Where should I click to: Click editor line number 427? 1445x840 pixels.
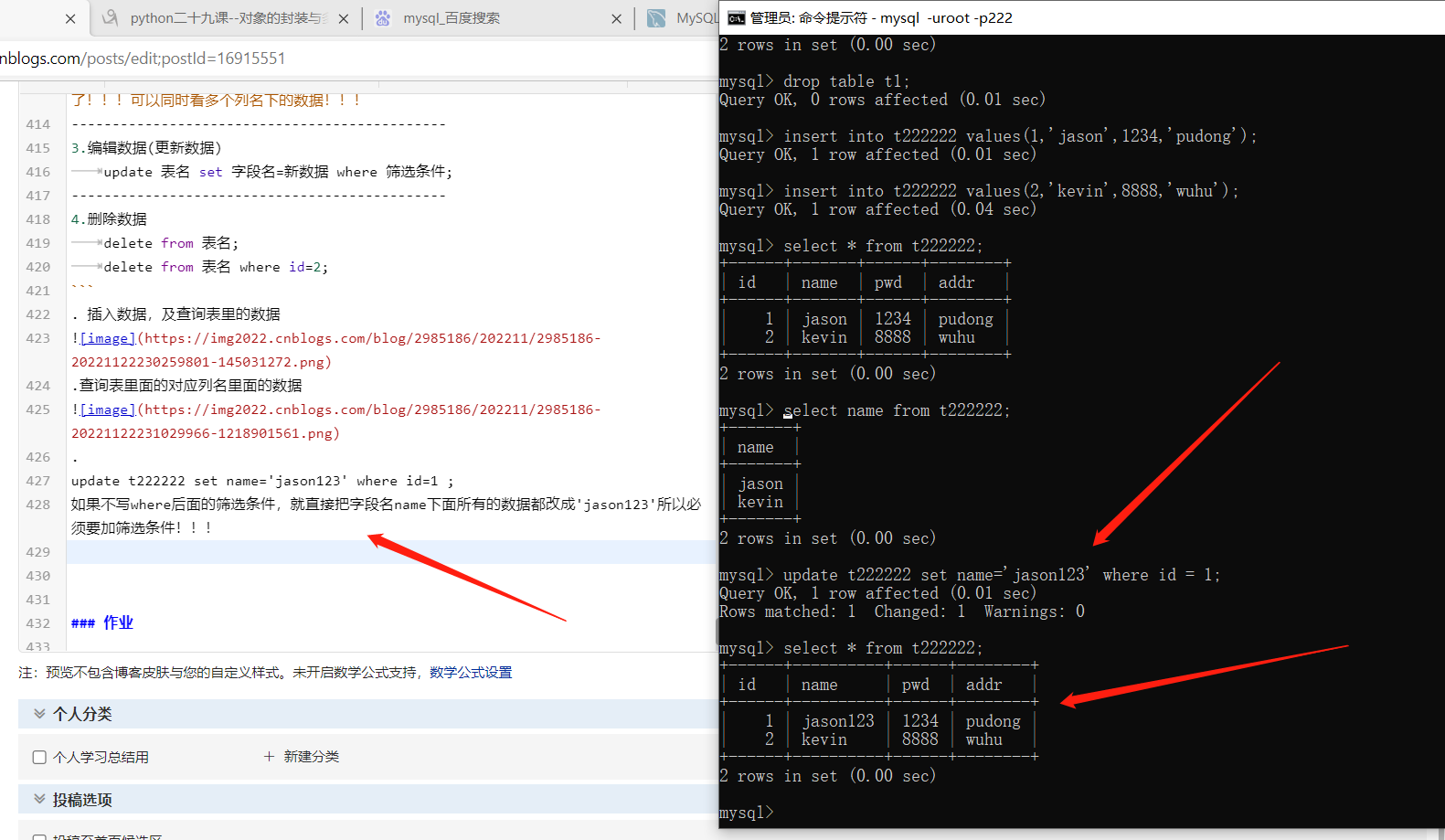pos(38,481)
